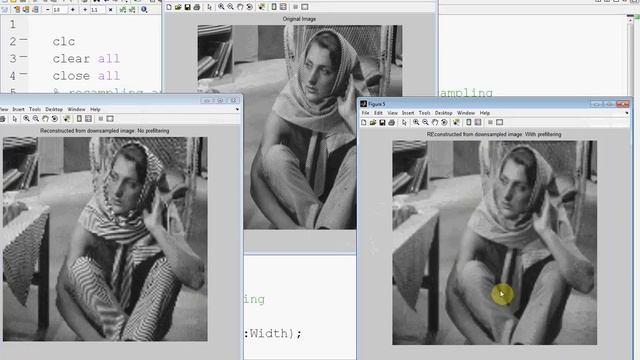Screen dimensions: 640x360
Task: Save figure in Original Image window toolbar
Action: click(187, 7)
